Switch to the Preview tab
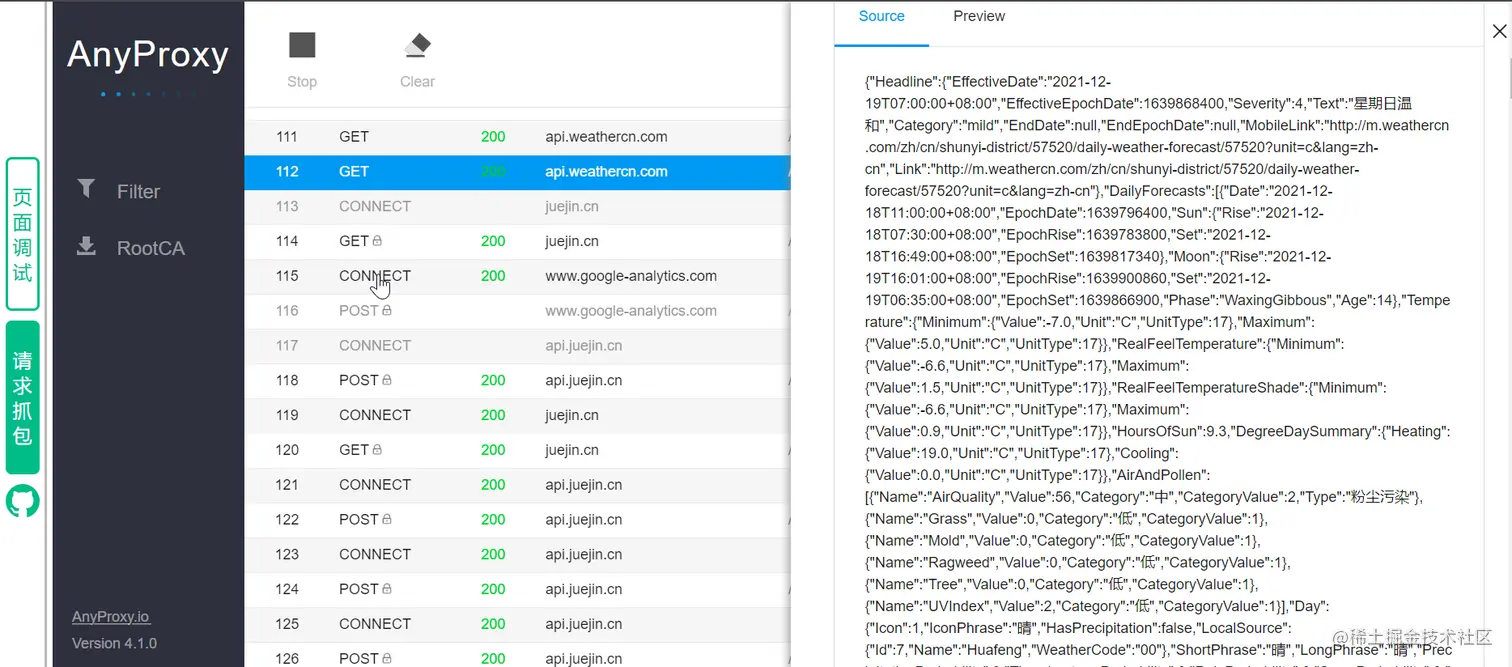Screen dimensions: 1512x667 tap(979, 16)
